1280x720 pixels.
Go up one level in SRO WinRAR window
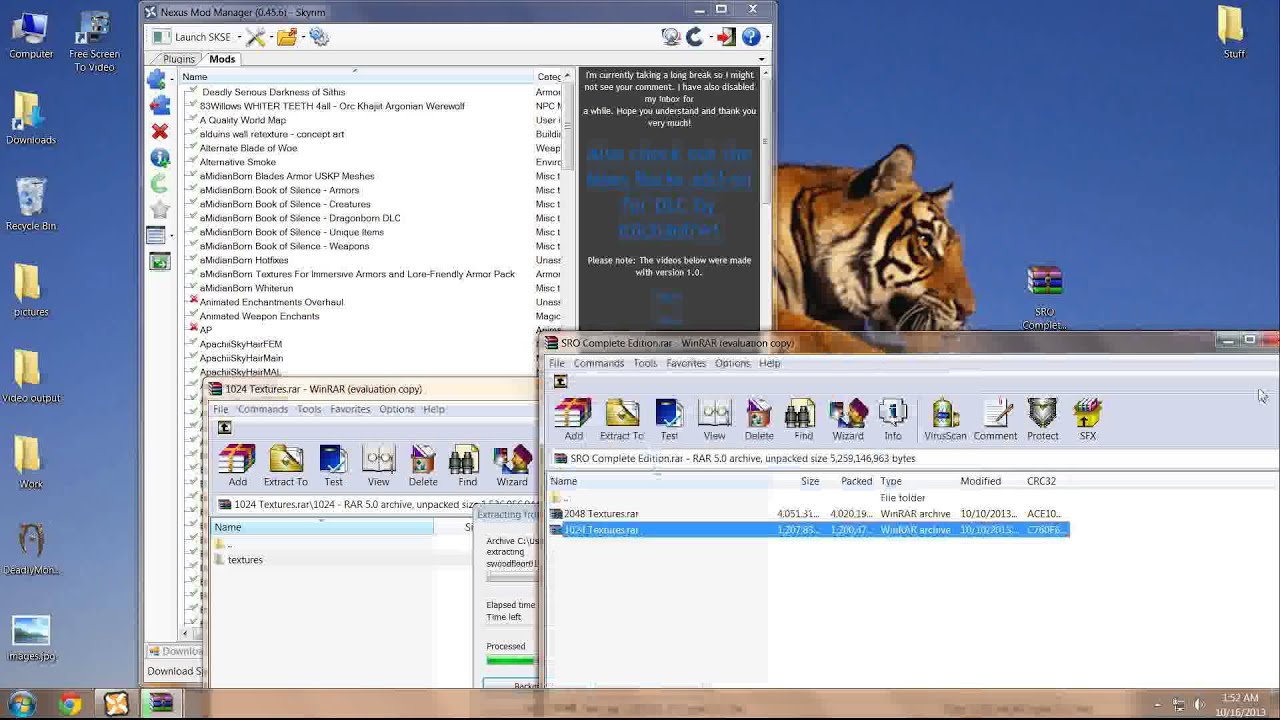pyautogui.click(x=561, y=381)
